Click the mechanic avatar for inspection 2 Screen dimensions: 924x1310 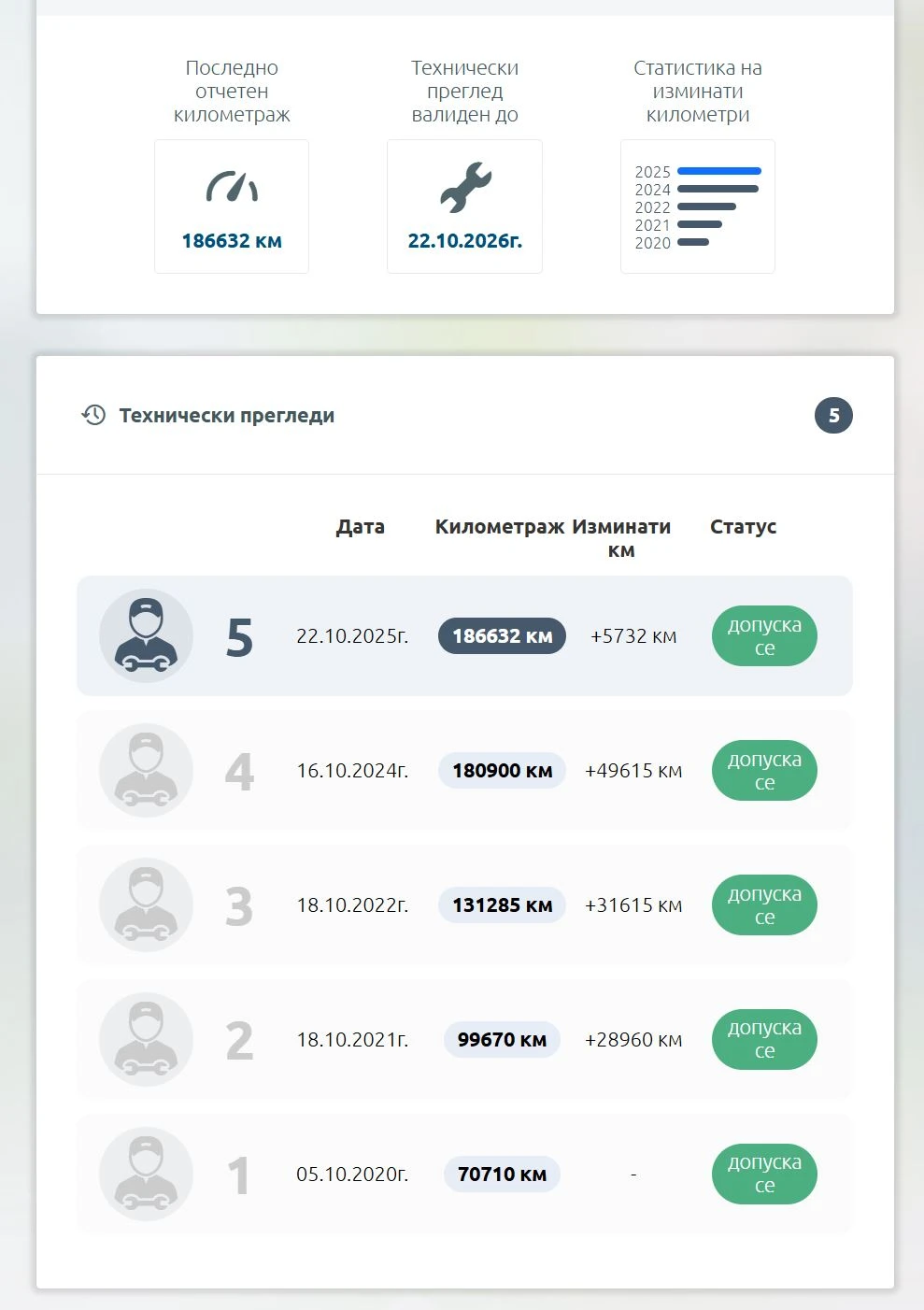point(146,1039)
